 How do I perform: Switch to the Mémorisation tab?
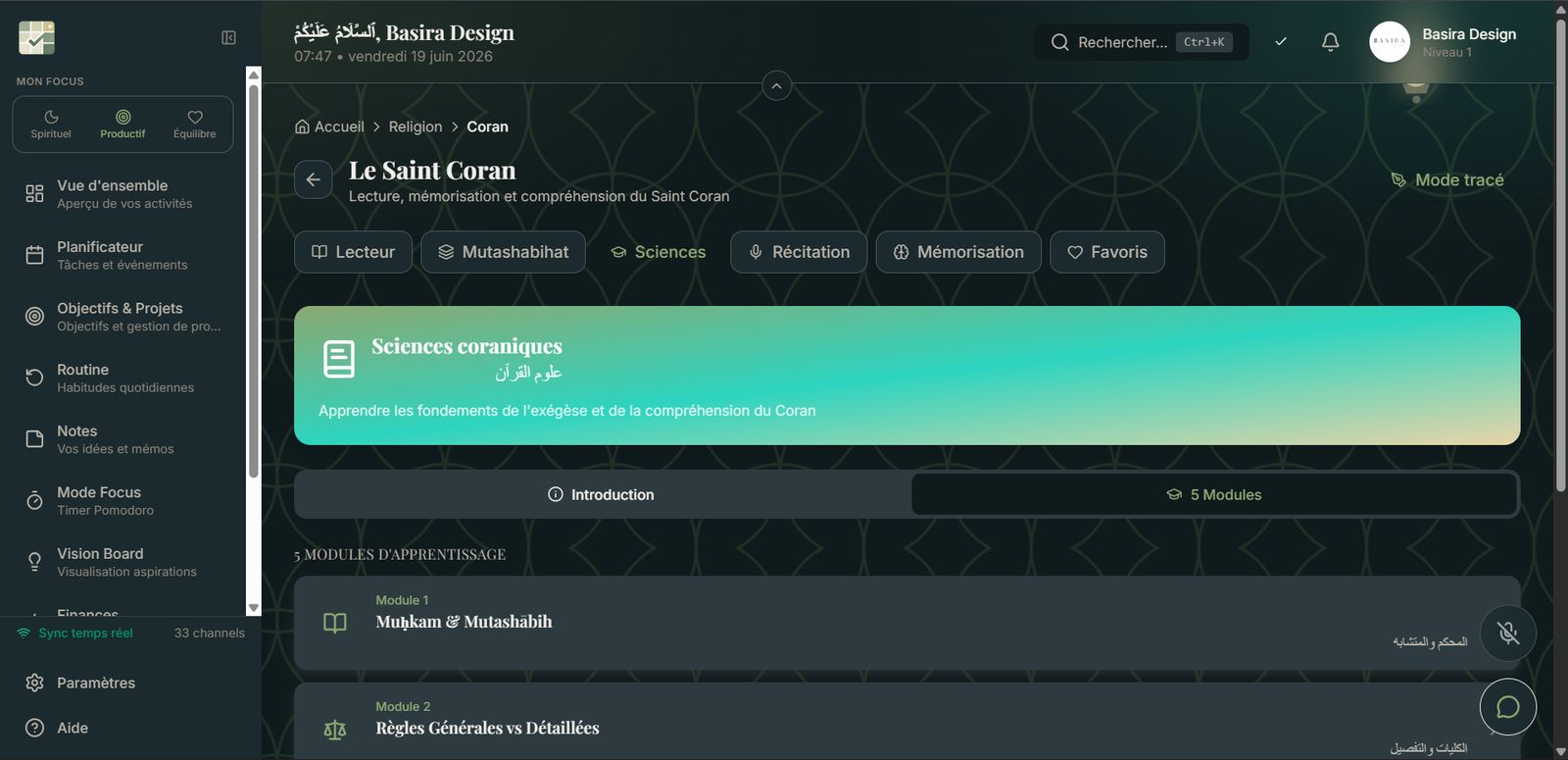(958, 252)
